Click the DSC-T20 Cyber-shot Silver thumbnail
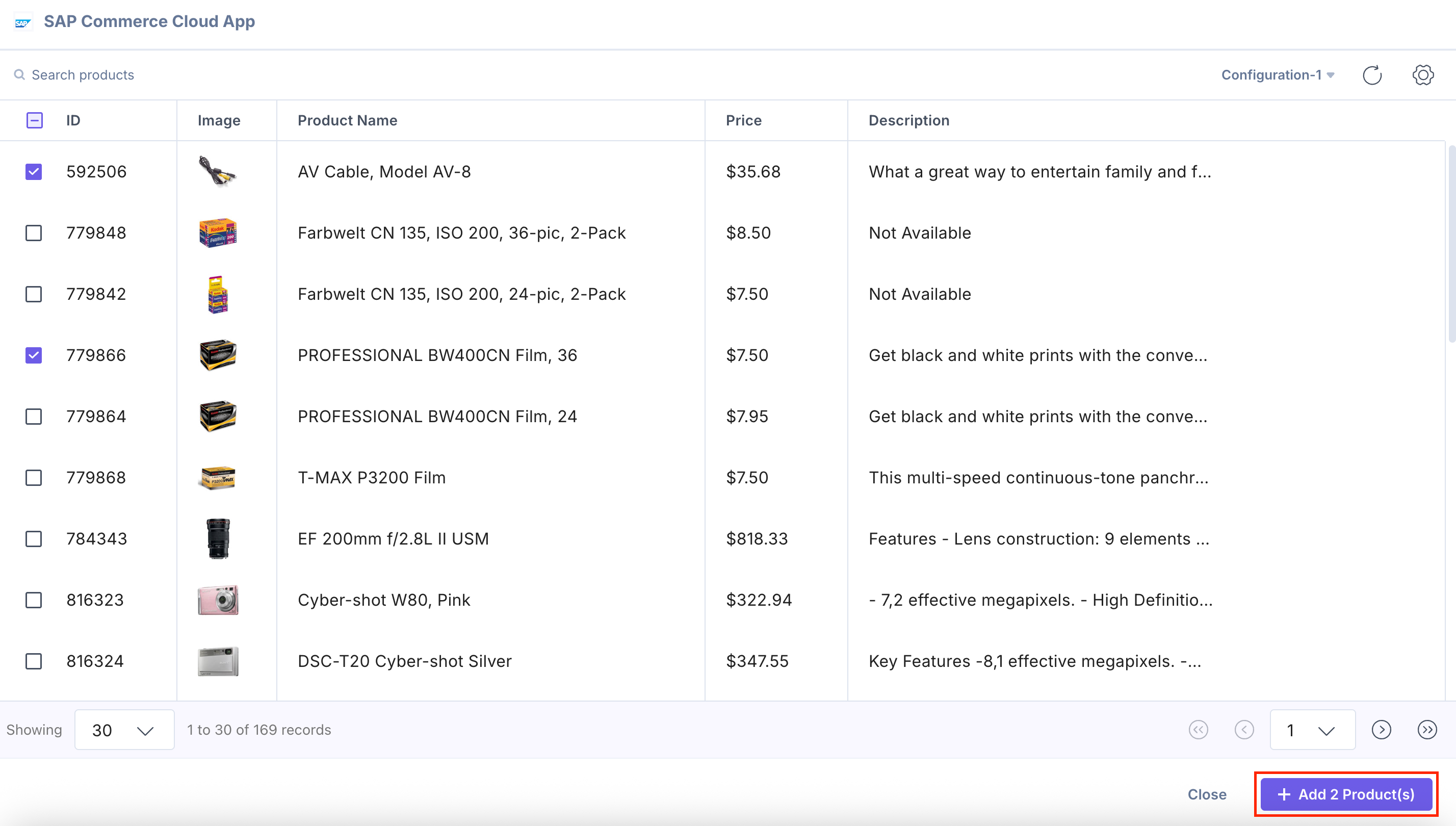 point(218,661)
